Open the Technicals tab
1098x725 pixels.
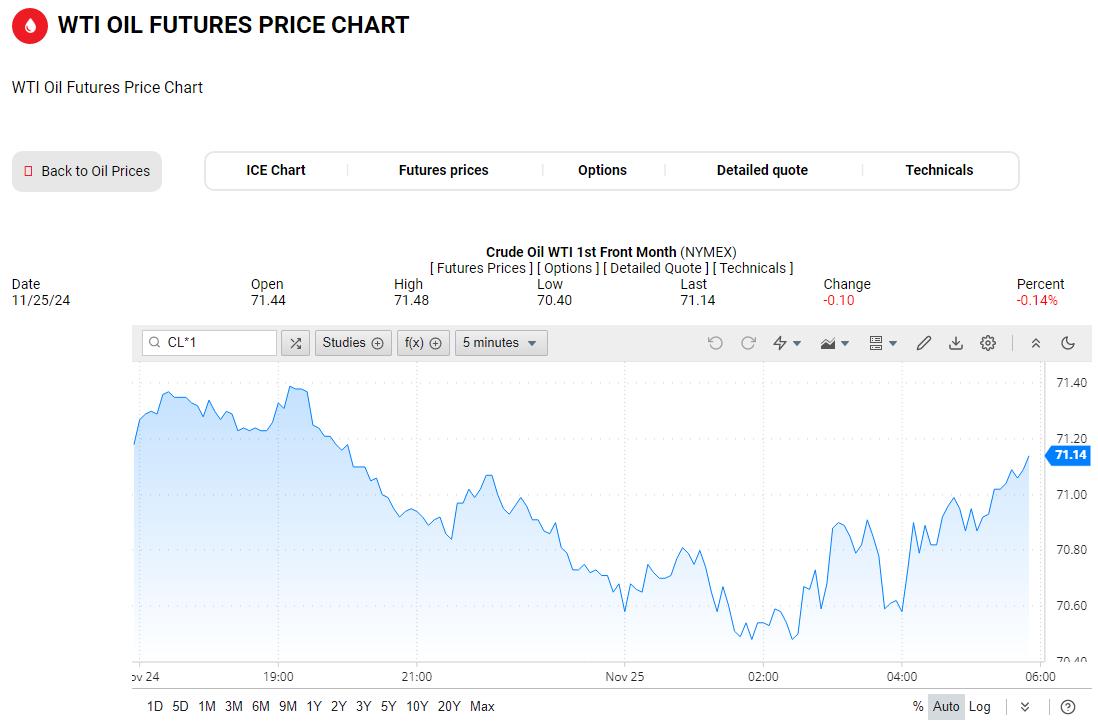(939, 170)
